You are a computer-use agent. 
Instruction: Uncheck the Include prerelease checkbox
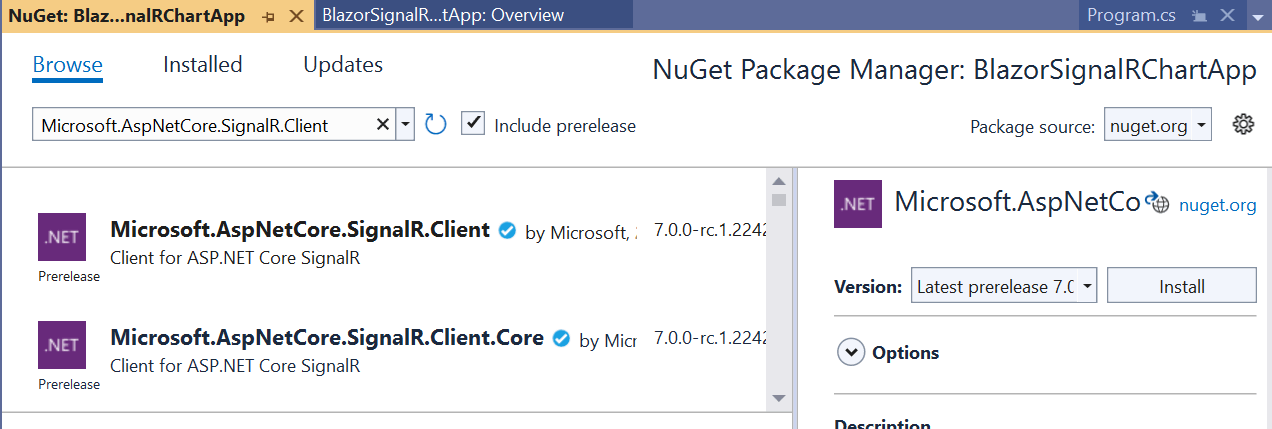coord(473,124)
